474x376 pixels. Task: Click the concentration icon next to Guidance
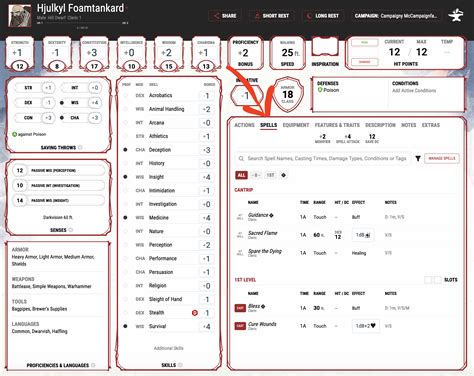(x=271, y=215)
